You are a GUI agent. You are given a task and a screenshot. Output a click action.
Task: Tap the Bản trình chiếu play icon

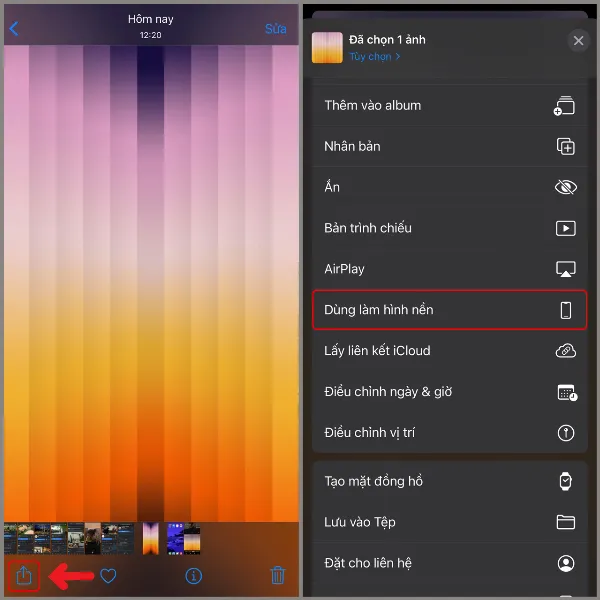[x=565, y=228]
